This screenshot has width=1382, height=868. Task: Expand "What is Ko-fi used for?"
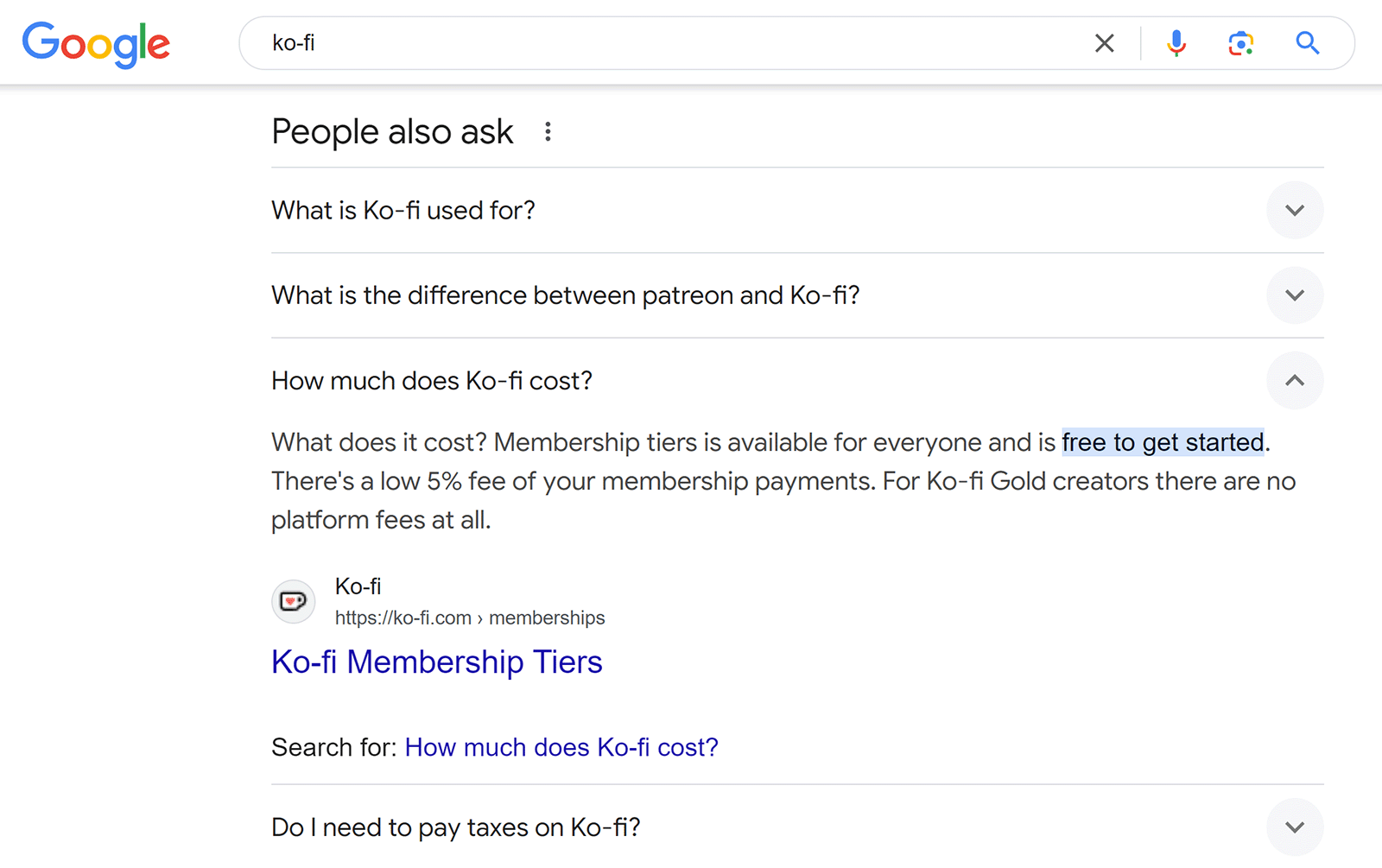pyautogui.click(x=1295, y=210)
